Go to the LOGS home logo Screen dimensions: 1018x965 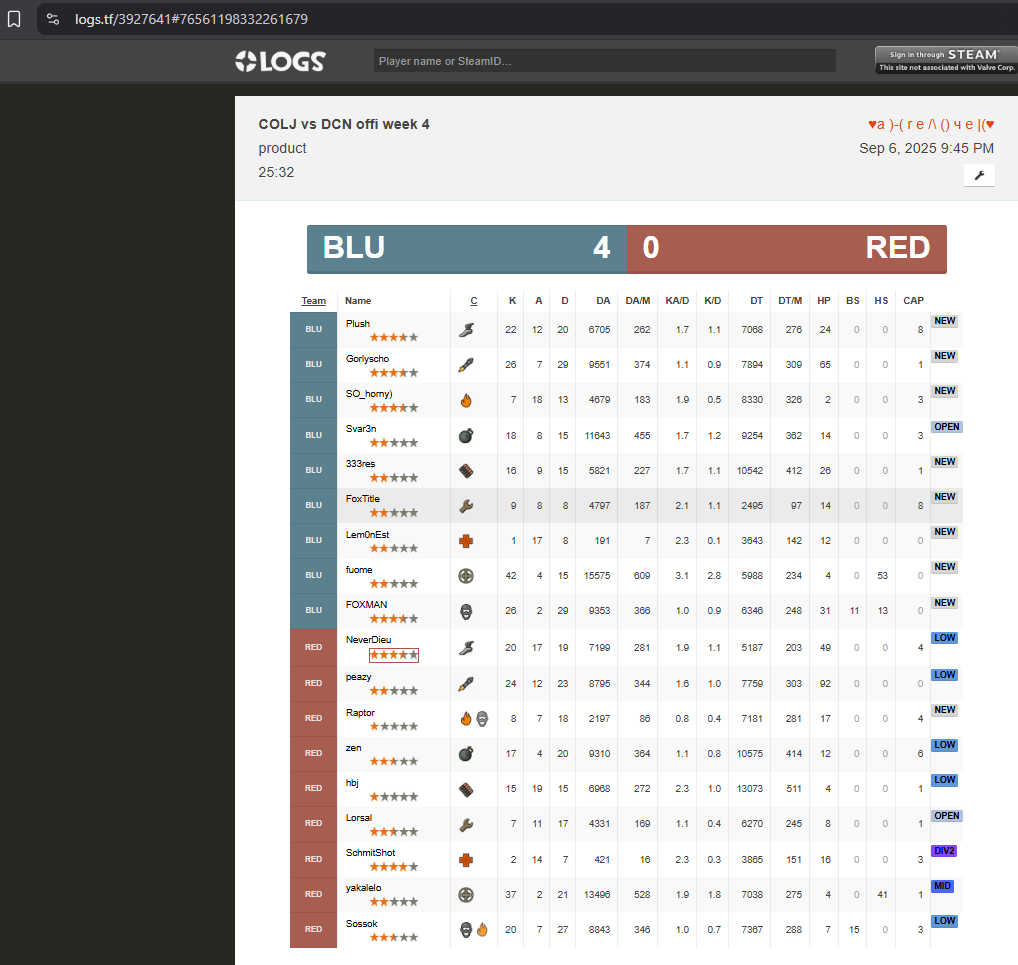(x=280, y=61)
